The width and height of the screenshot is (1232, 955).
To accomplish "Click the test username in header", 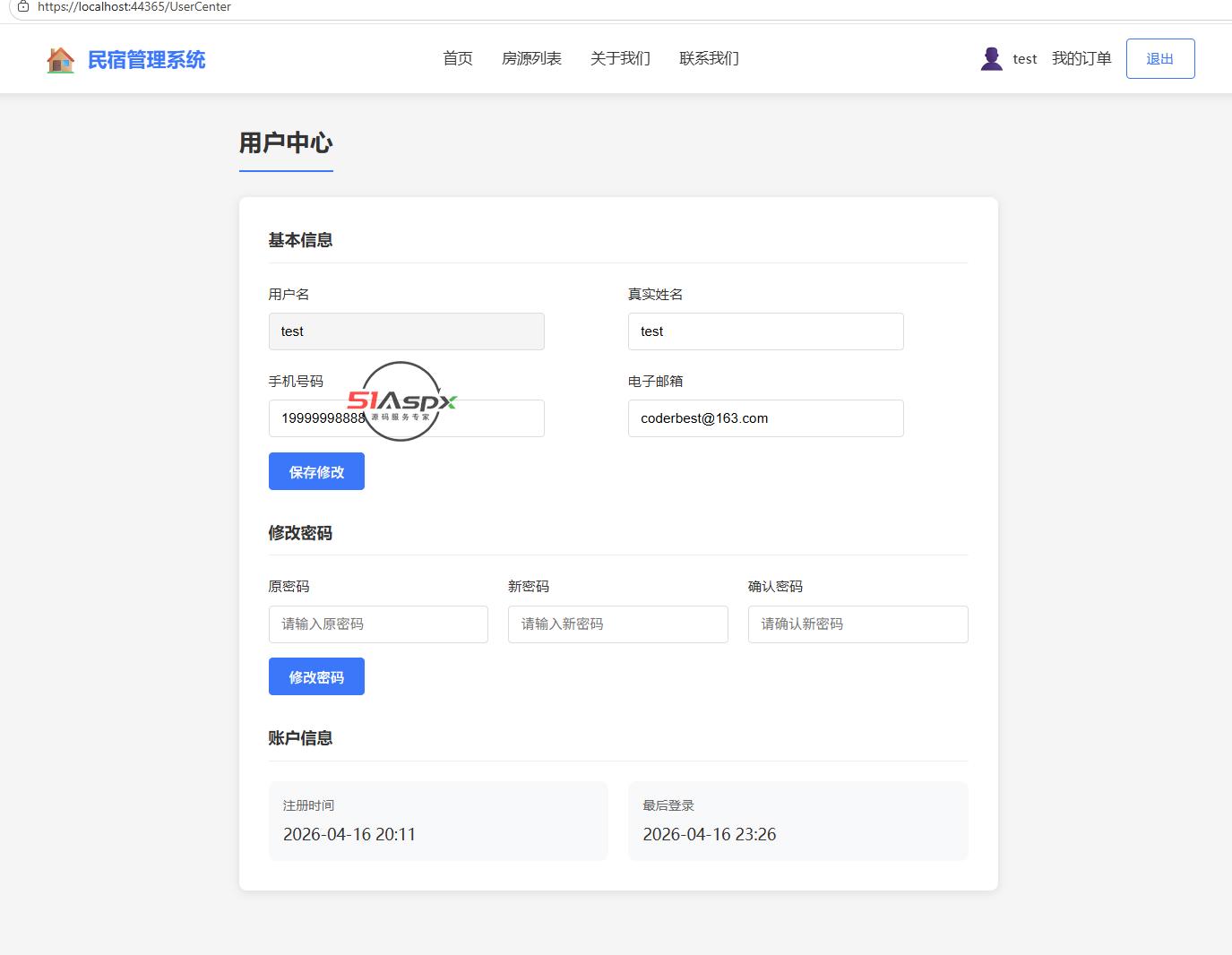I will coord(1024,59).
